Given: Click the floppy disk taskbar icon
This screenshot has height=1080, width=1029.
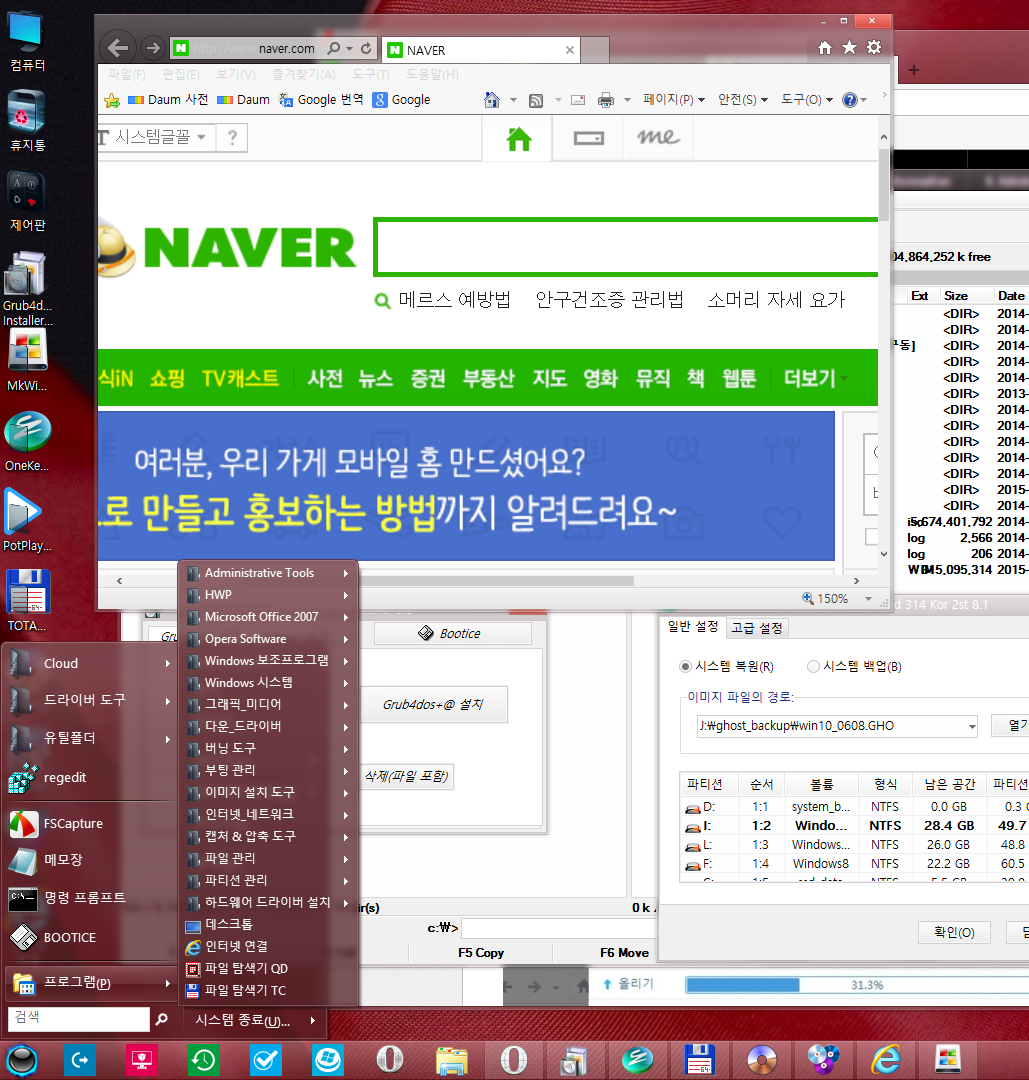Looking at the screenshot, I should [700, 1059].
